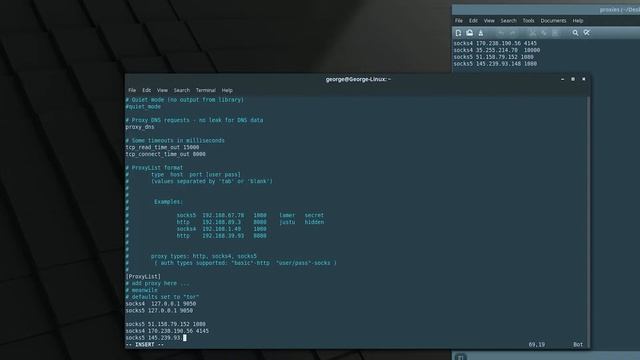
Task: Click the '# defaults set to "tor"' comment
Action: pyautogui.click(x=162, y=297)
